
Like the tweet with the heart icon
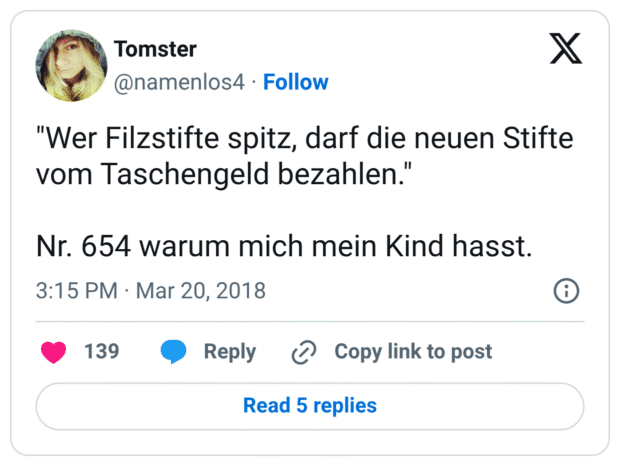(x=53, y=352)
